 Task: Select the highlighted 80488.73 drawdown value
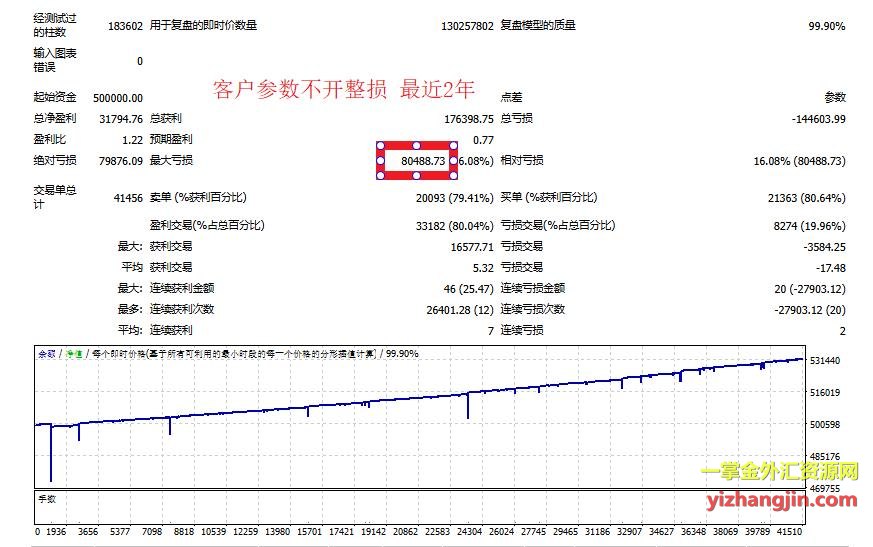(x=423, y=160)
